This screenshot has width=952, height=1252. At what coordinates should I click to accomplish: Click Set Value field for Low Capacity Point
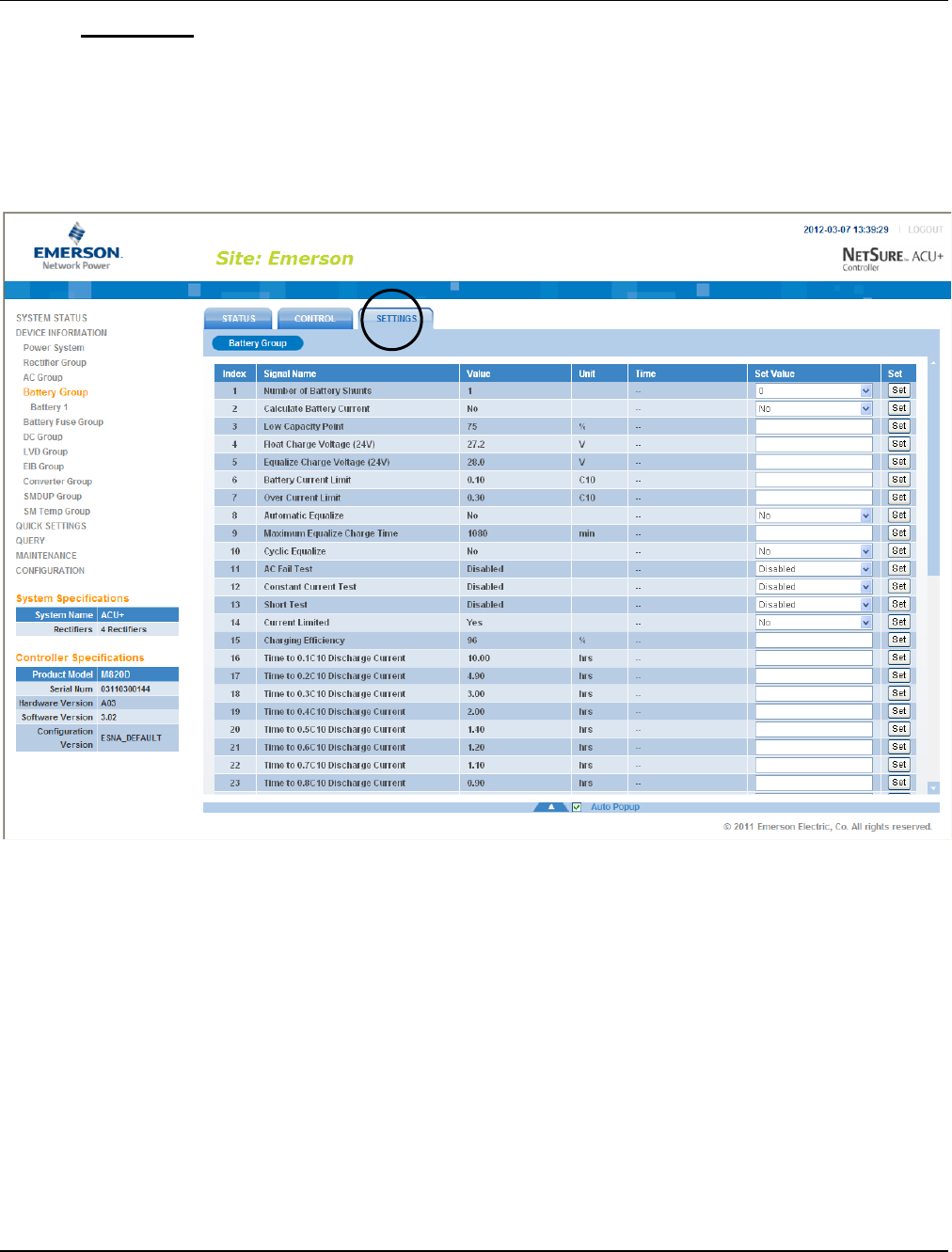pos(814,427)
